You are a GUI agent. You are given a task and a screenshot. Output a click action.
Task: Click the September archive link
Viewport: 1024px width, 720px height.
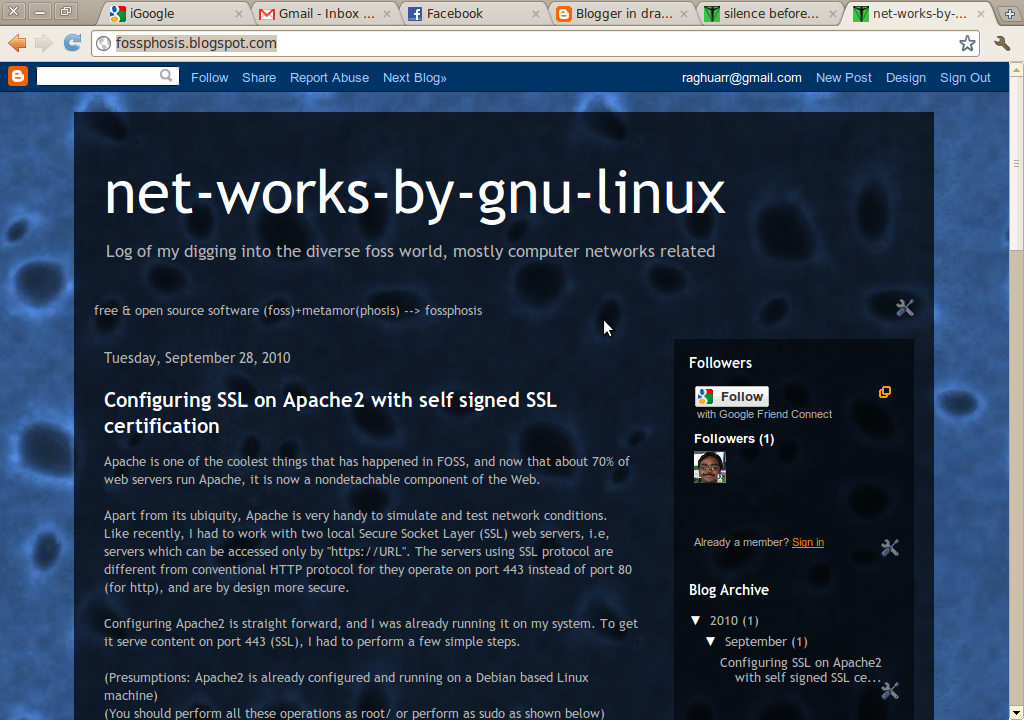(756, 642)
